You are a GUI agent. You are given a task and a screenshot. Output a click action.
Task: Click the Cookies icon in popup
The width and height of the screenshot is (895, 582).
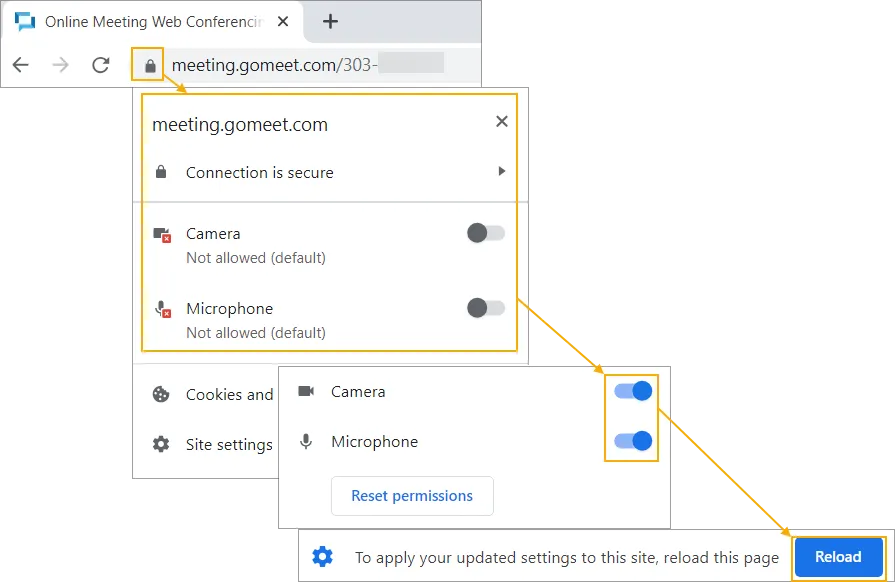pos(161,394)
